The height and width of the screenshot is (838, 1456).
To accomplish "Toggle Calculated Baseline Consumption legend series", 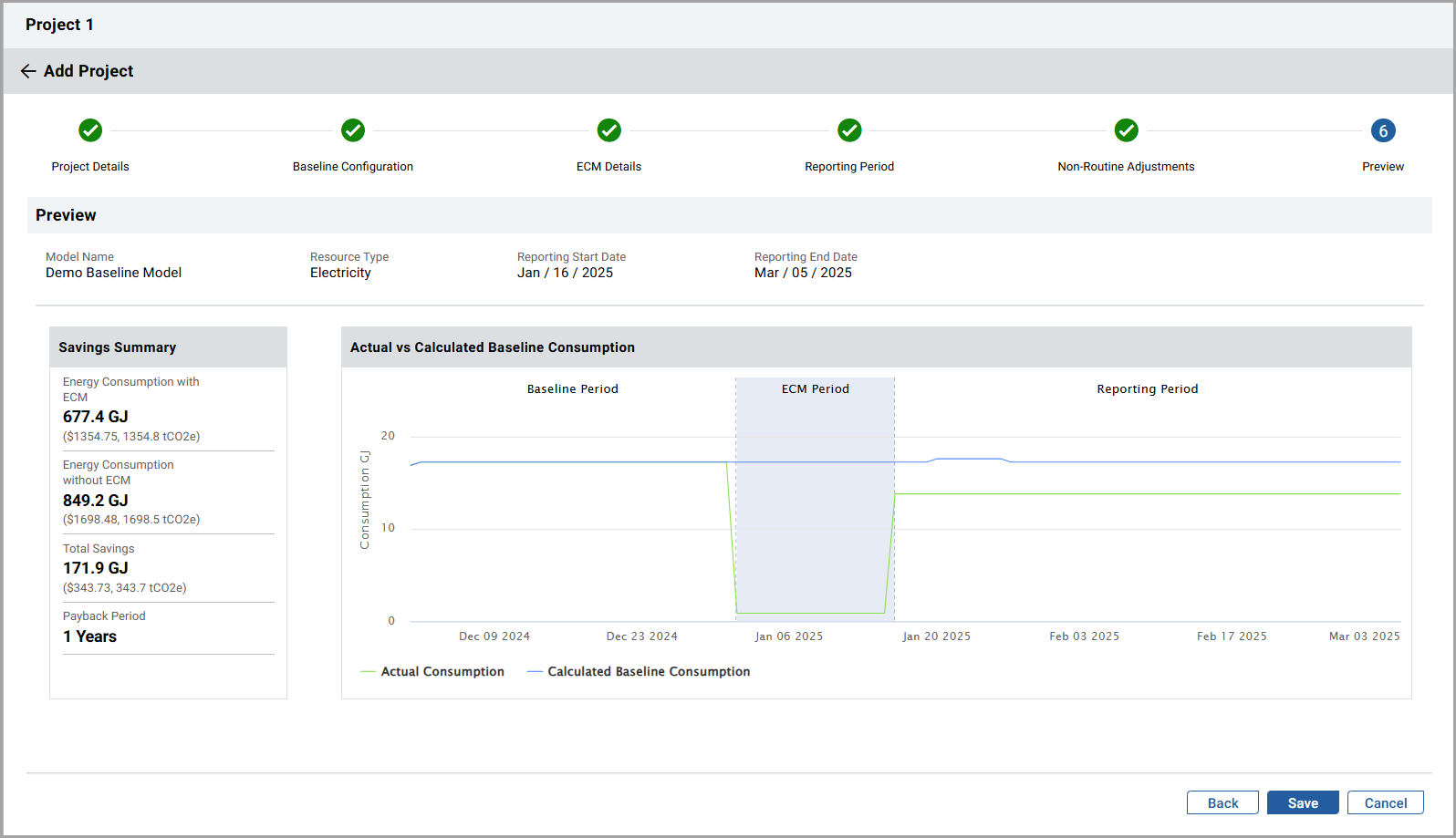I will pyautogui.click(x=649, y=672).
